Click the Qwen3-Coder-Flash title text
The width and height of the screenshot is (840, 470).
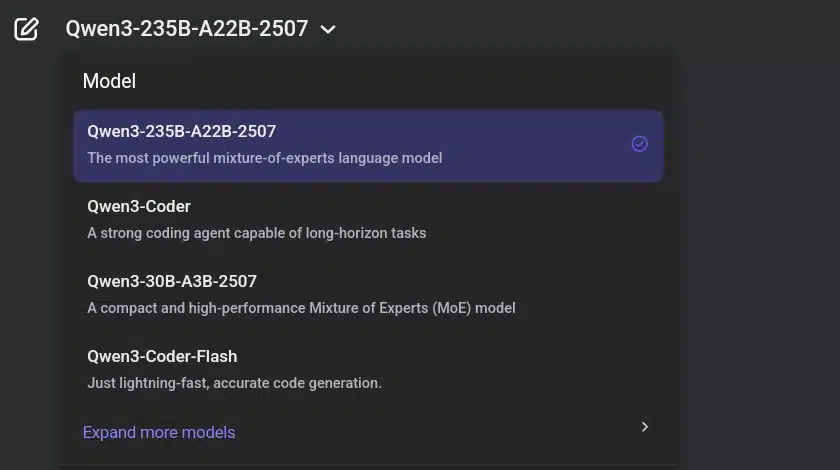point(162,356)
